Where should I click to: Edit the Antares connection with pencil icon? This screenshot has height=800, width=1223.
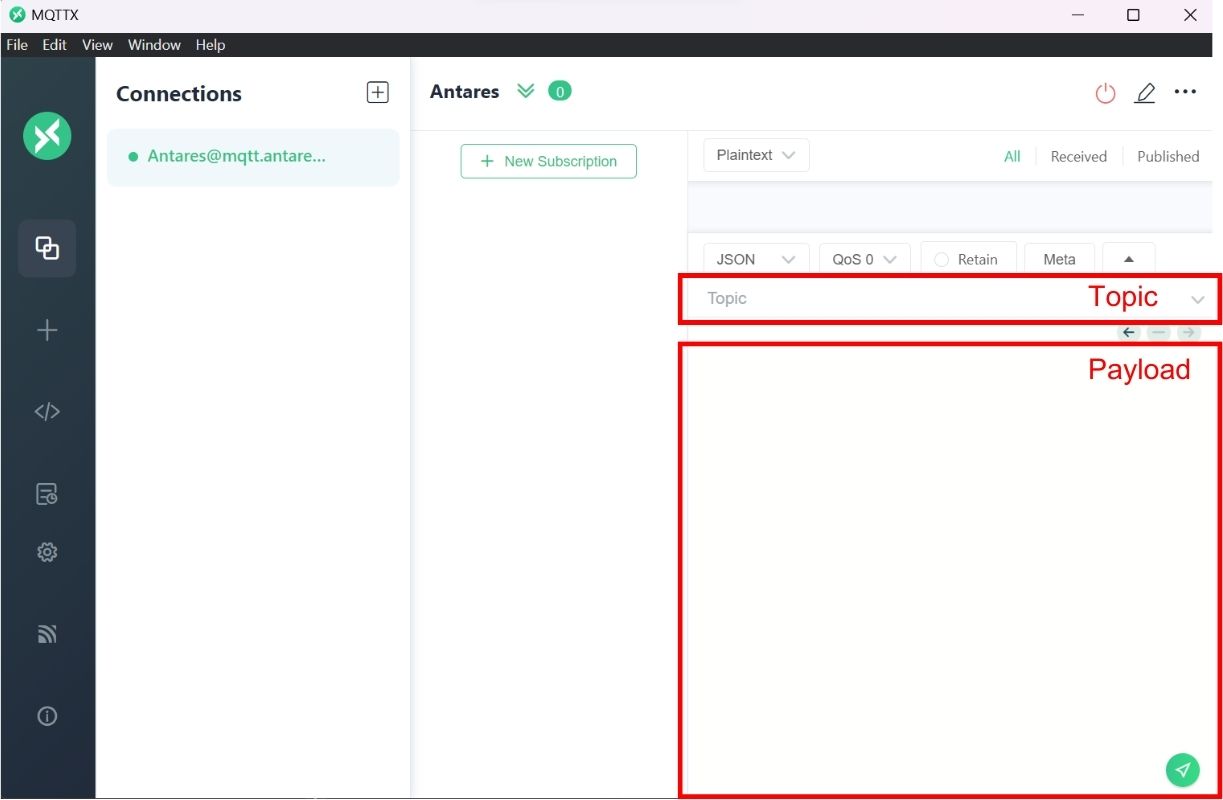point(1145,93)
